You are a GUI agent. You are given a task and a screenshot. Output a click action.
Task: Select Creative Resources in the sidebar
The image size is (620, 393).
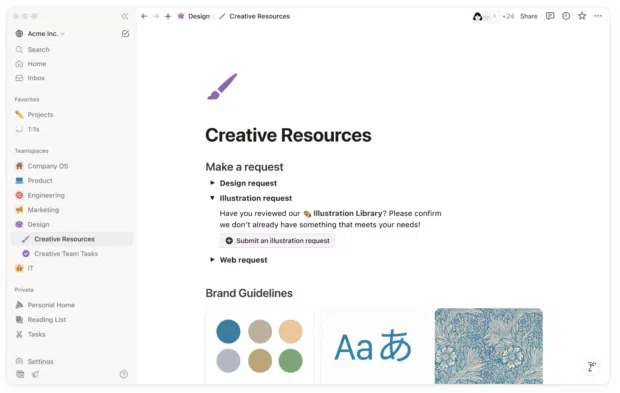click(72, 239)
